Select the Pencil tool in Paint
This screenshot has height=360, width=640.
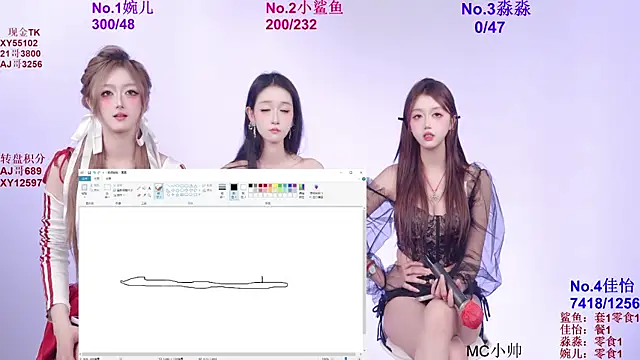point(139,188)
